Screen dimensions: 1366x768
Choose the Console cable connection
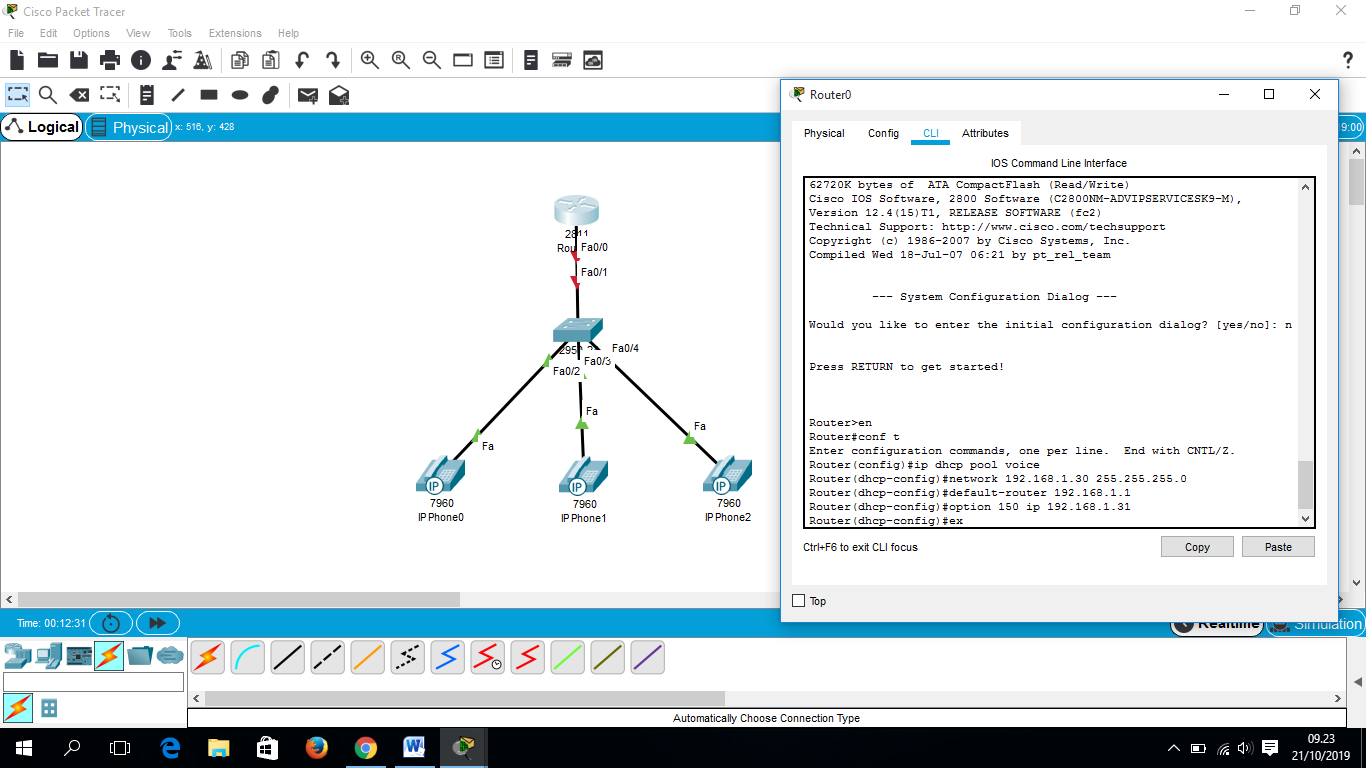[x=248, y=657]
